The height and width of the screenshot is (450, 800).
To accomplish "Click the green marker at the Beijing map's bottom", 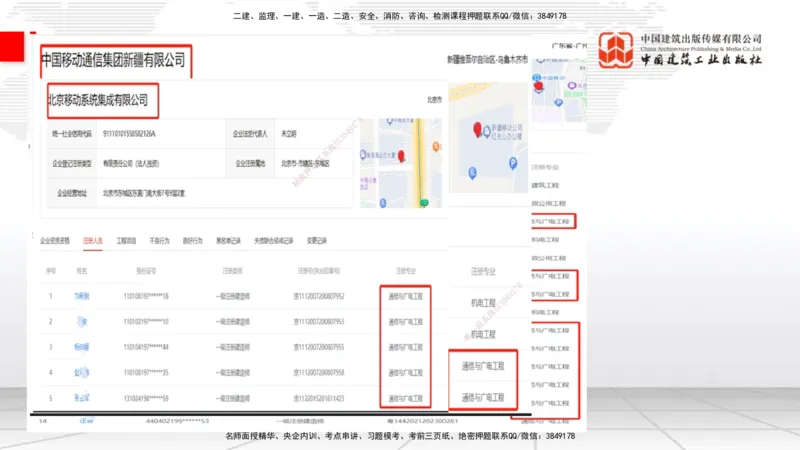I will point(424,203).
